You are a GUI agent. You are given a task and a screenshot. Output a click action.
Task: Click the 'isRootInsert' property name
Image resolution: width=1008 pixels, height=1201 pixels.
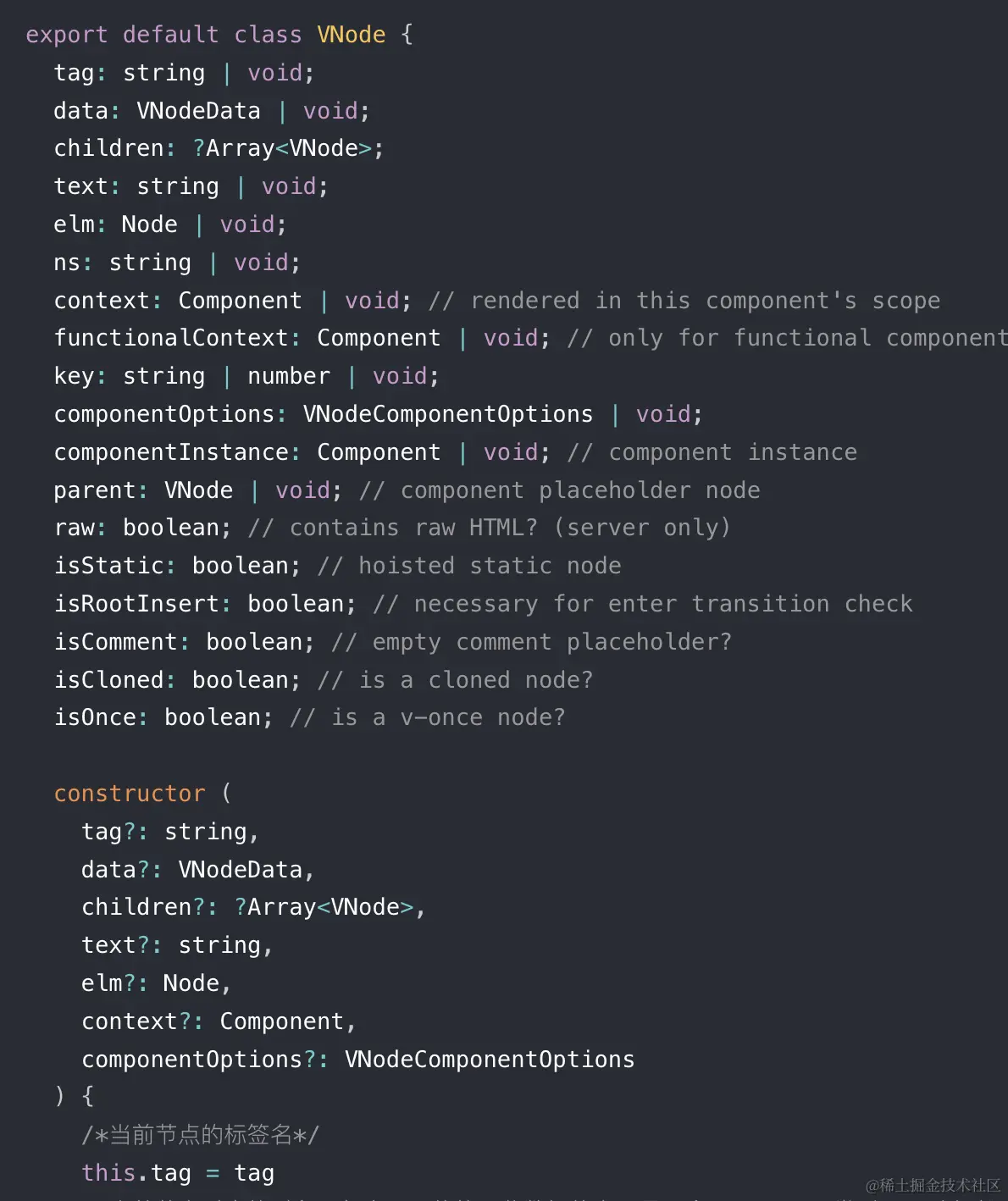click(136, 604)
